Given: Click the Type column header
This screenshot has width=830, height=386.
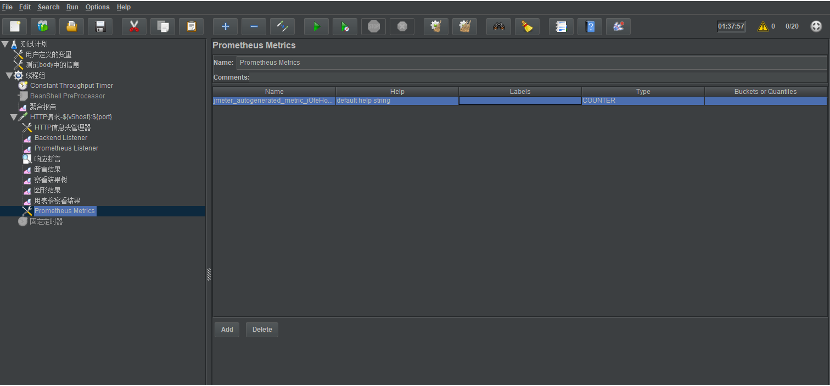Looking at the screenshot, I should point(643,92).
